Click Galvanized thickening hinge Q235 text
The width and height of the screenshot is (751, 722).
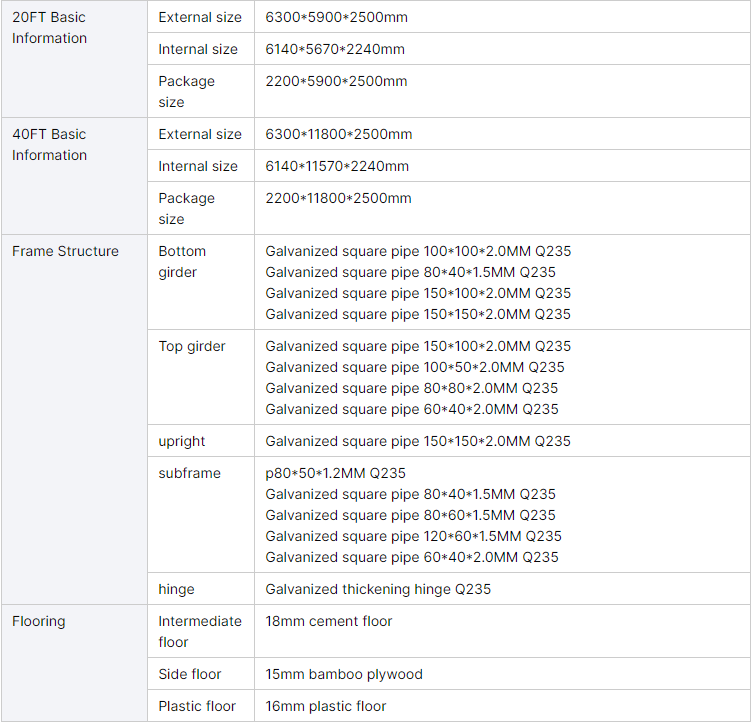point(378,589)
